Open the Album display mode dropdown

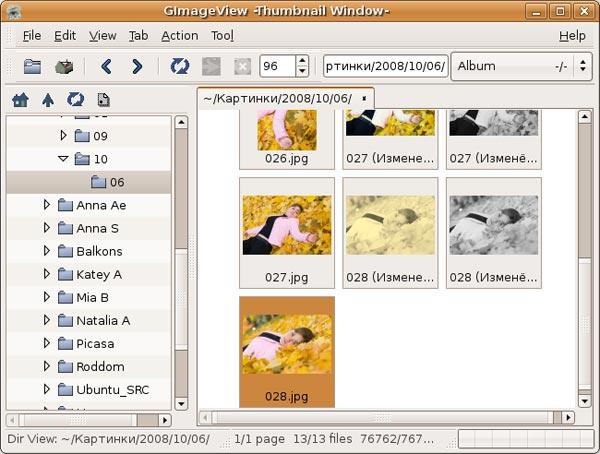pyautogui.click(x=522, y=66)
